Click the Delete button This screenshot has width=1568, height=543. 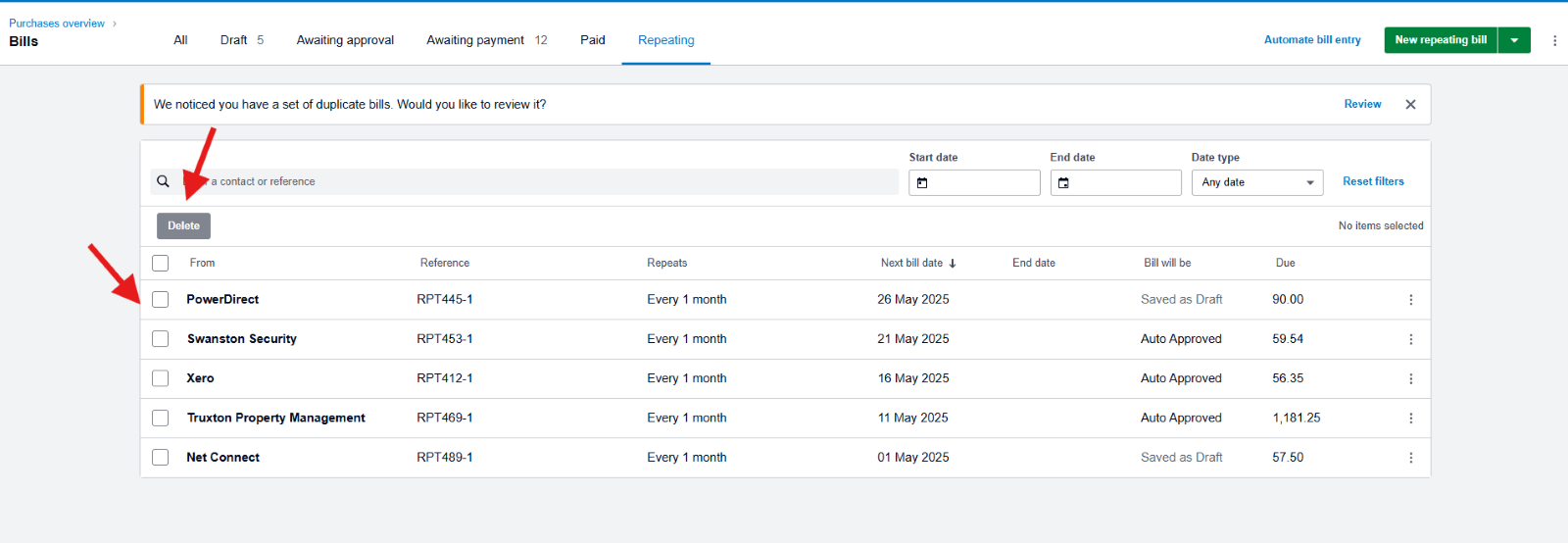(x=183, y=225)
